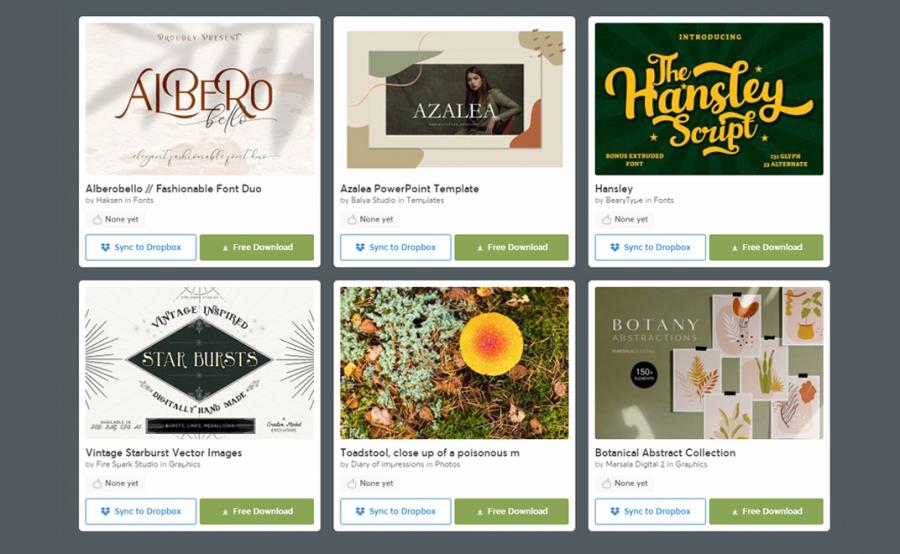
Task: Click Dropbox icon on the Alberobello card
Action: (x=105, y=247)
